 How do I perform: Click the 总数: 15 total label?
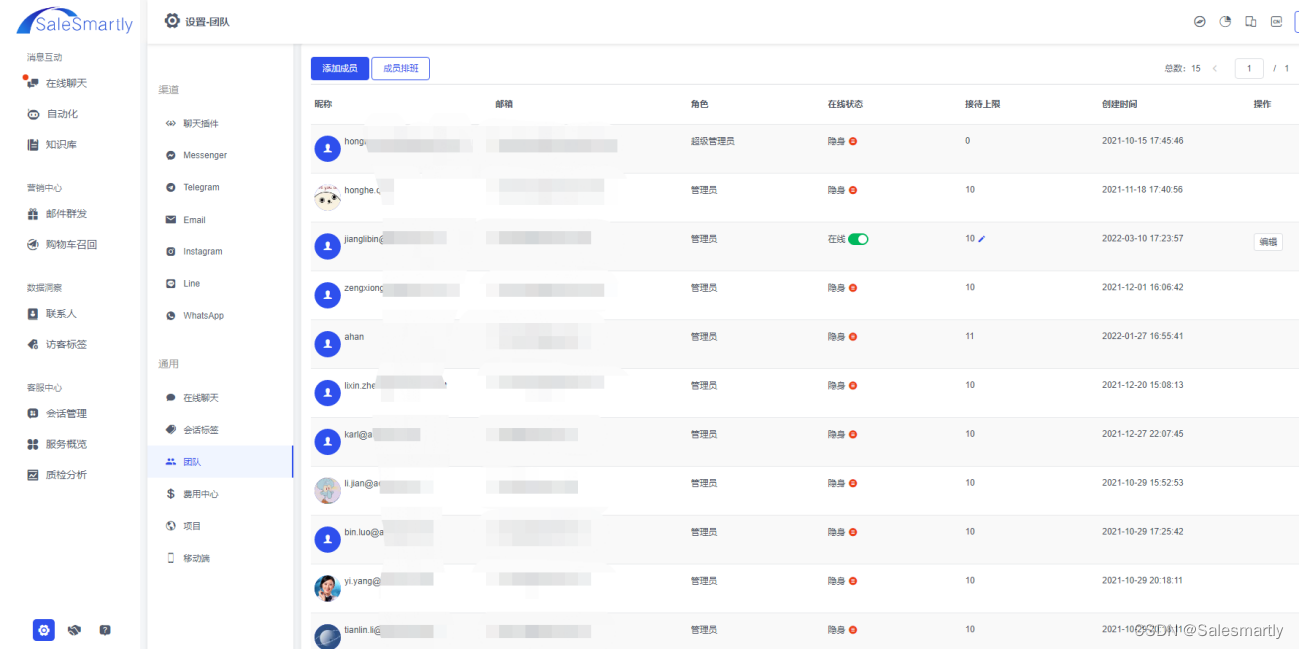[1182, 68]
